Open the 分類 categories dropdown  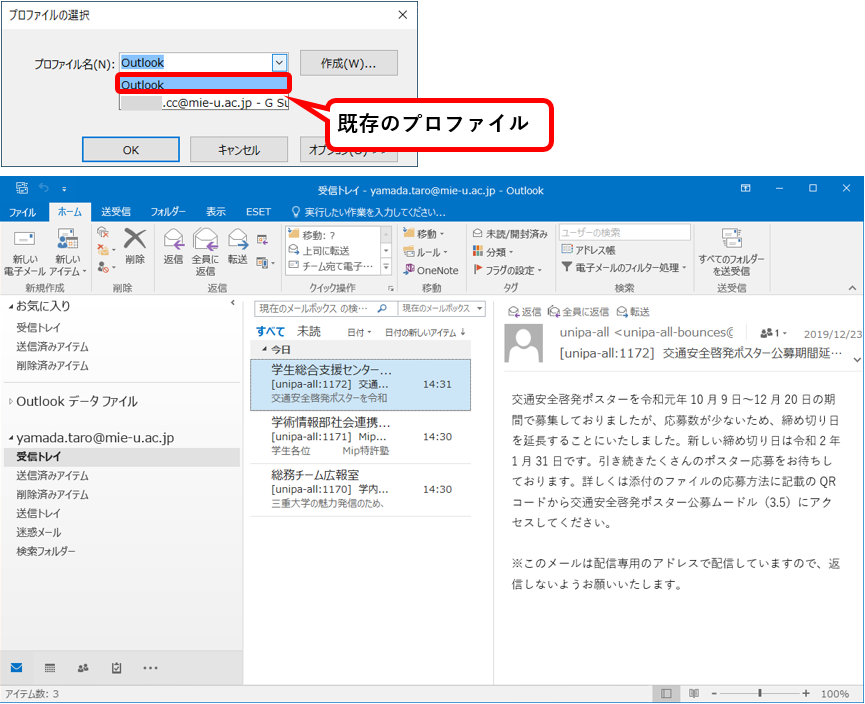click(493, 252)
